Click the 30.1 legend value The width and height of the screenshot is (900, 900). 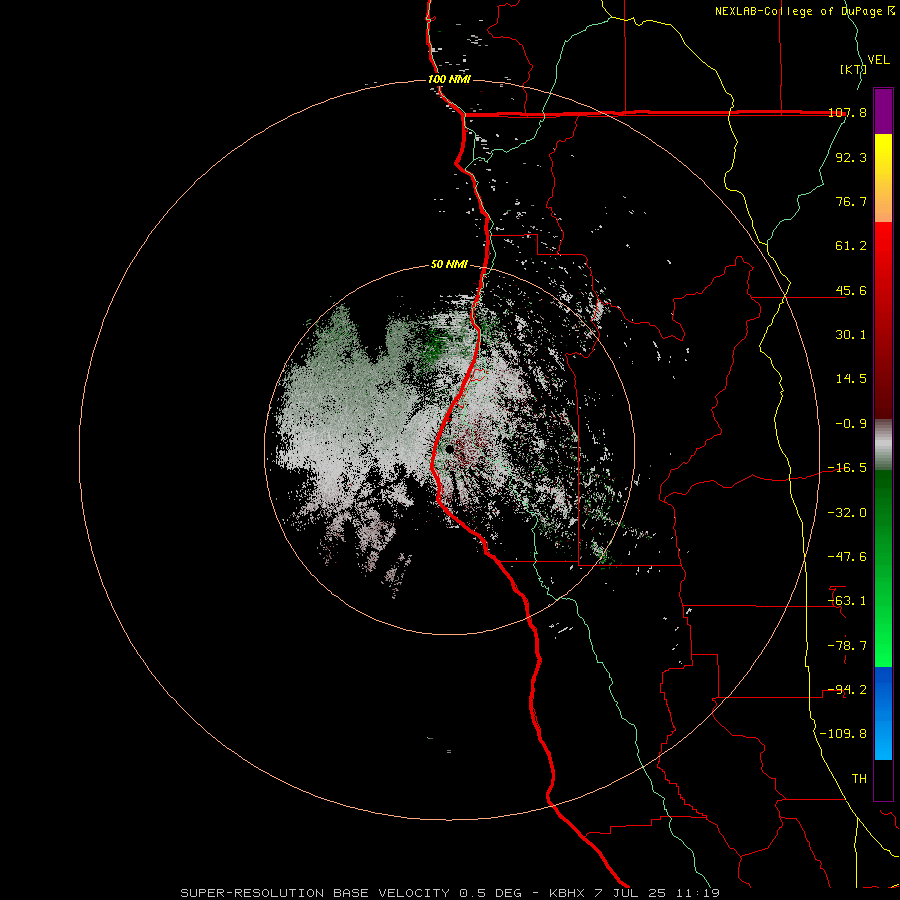851,335
